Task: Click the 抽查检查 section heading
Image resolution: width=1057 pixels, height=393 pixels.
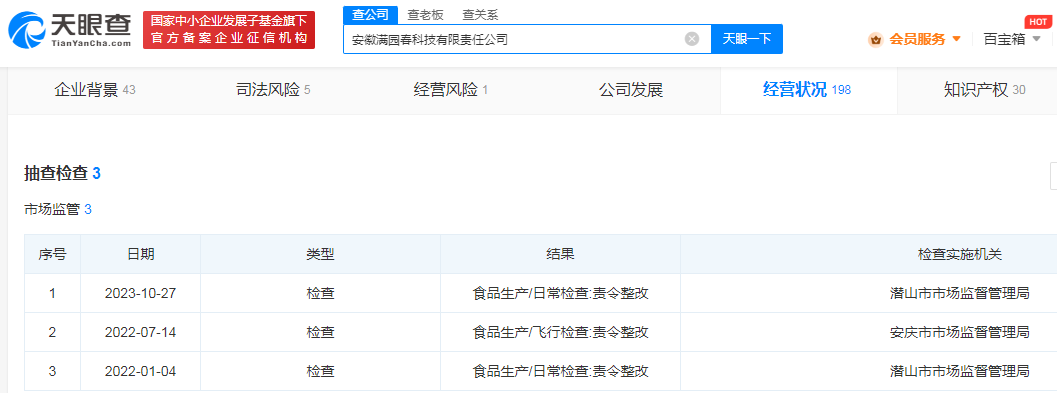Action: [62, 173]
